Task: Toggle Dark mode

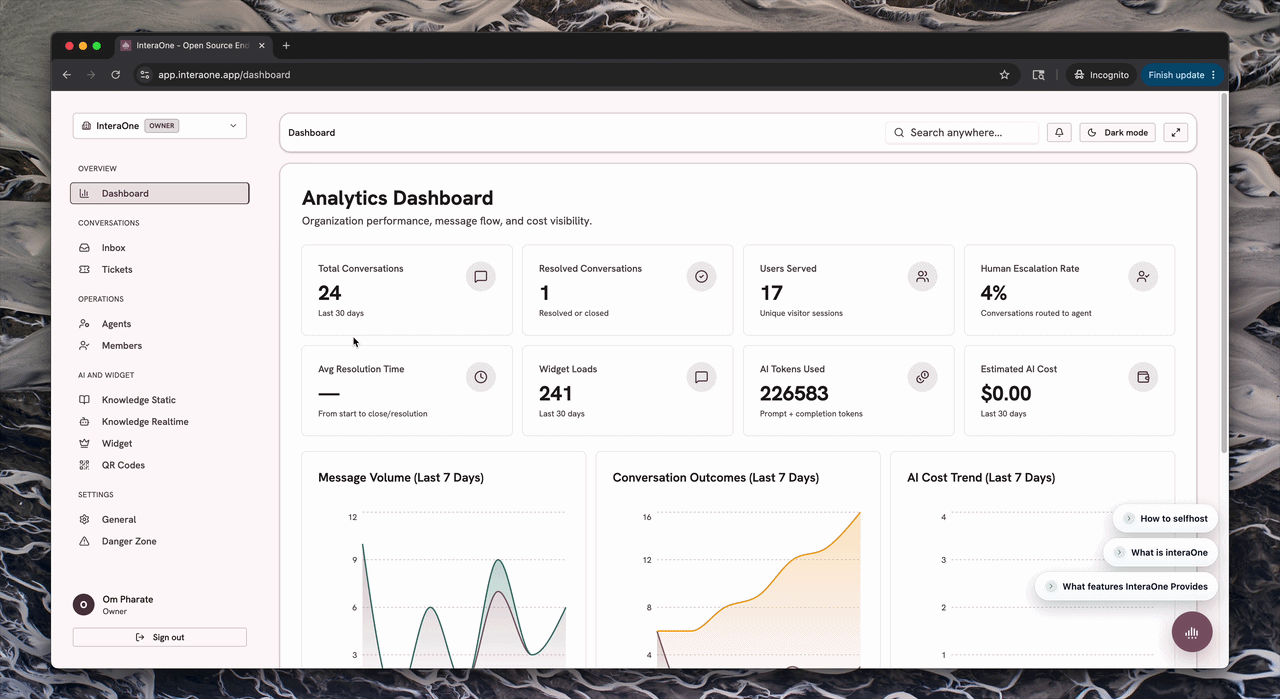Action: (x=1118, y=132)
